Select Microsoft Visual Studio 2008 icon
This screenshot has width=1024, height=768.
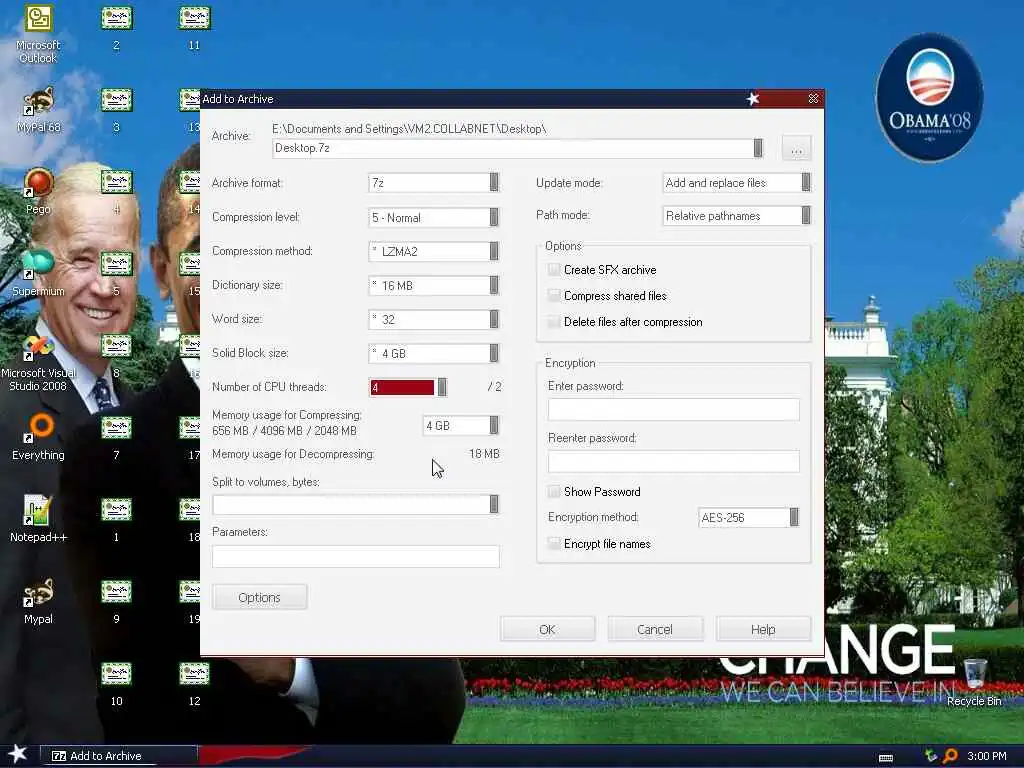[x=38, y=362]
